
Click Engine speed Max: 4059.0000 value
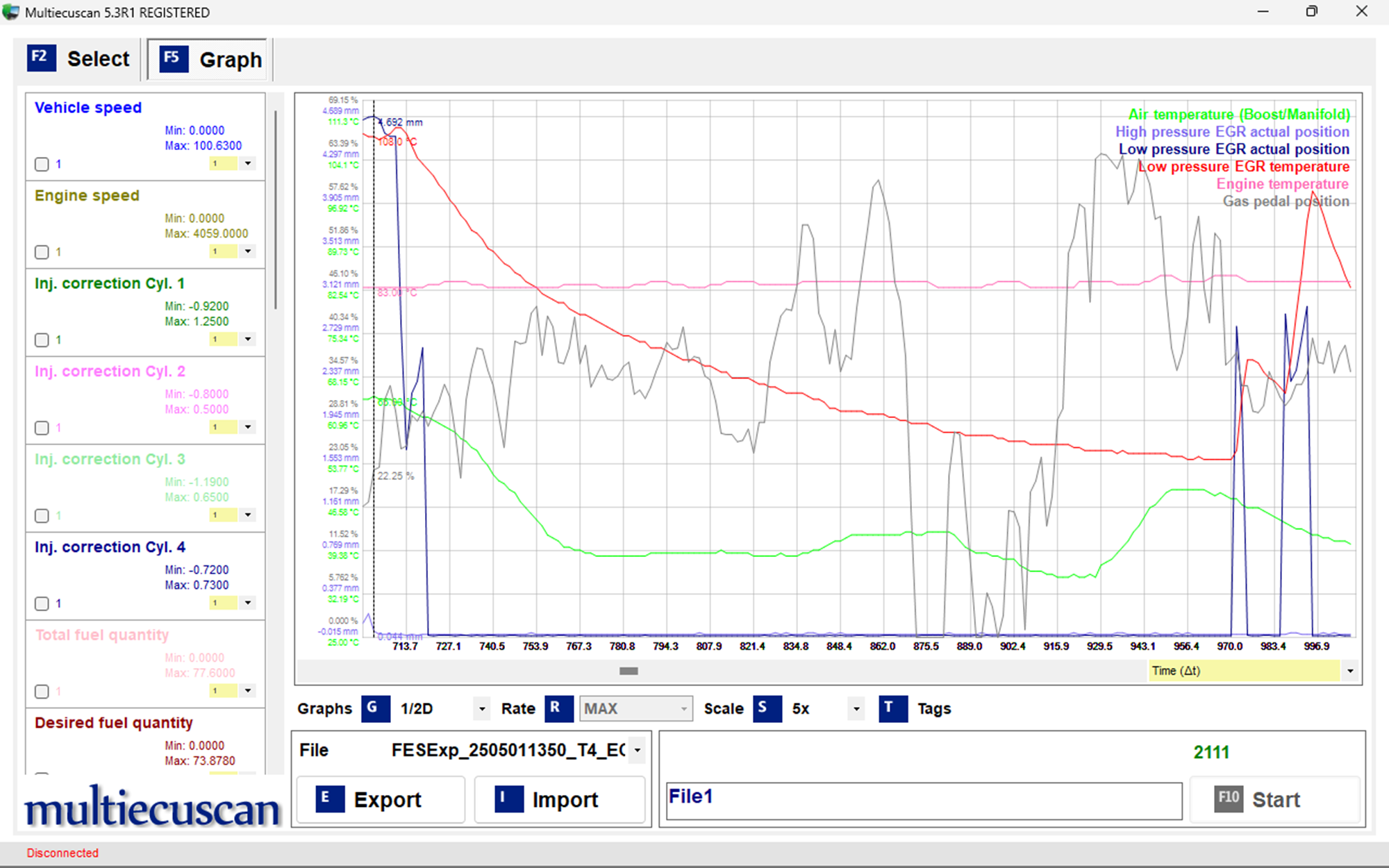tap(206, 233)
